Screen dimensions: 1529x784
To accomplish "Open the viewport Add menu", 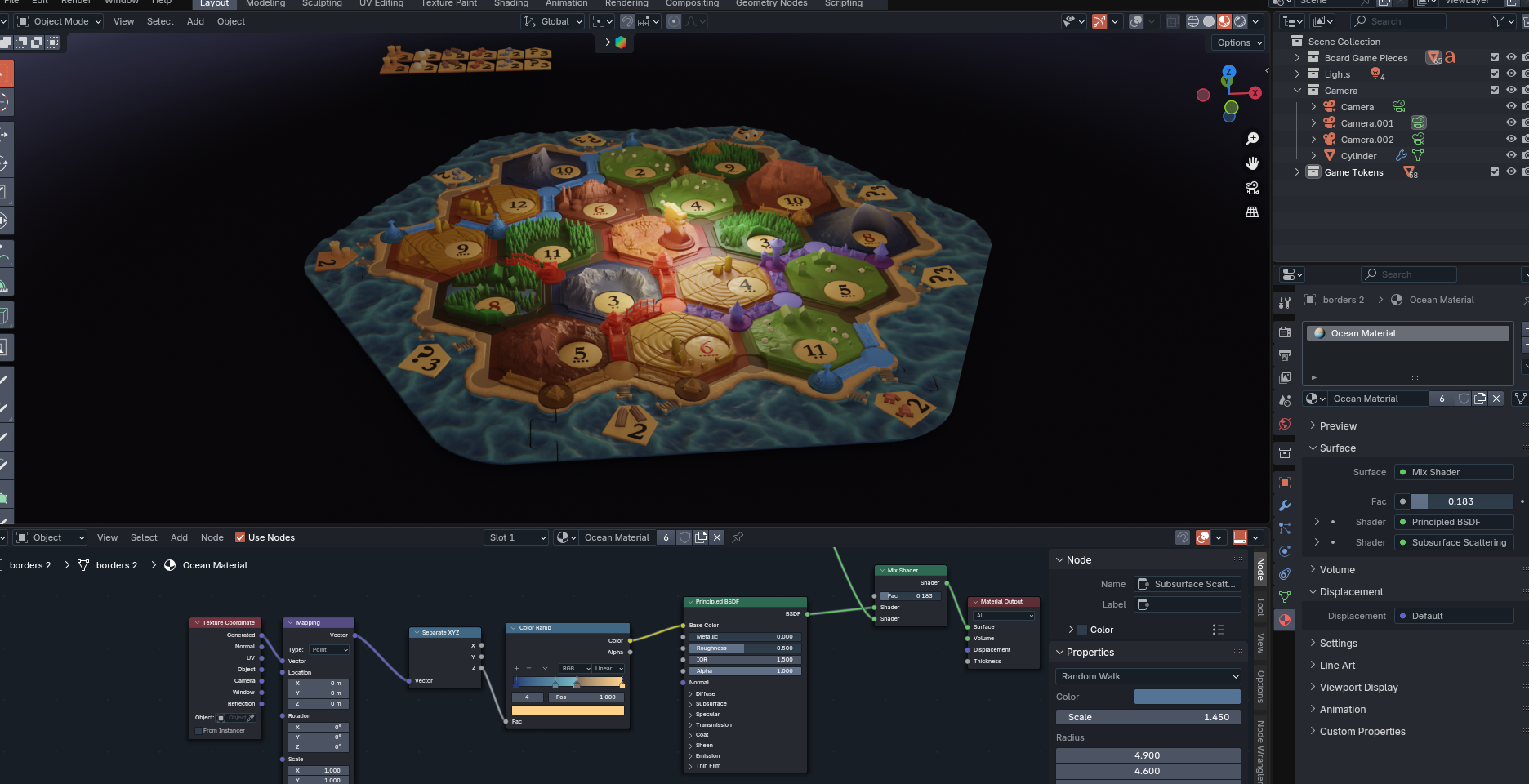I will [x=195, y=21].
